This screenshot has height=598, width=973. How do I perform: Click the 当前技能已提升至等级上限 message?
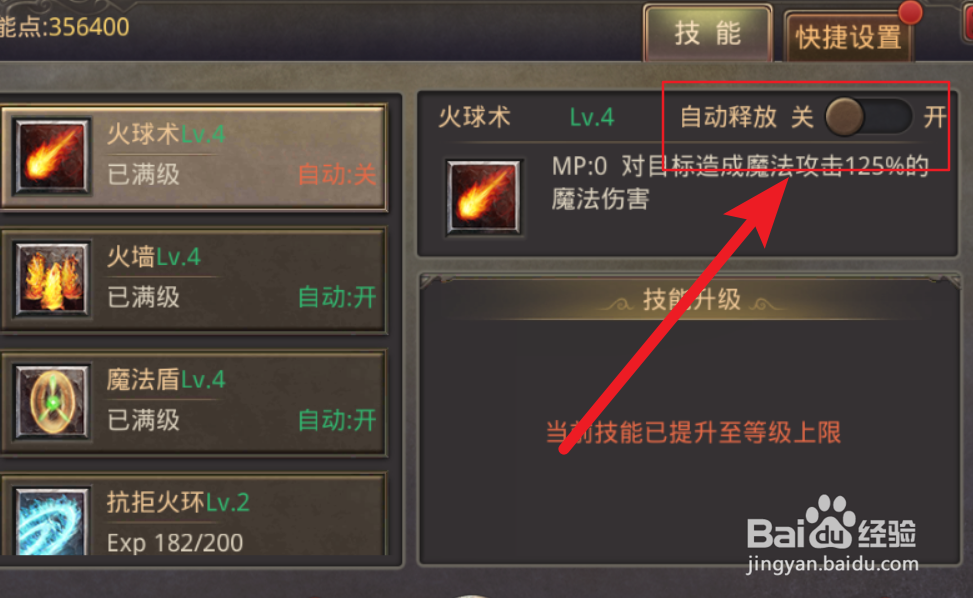(693, 432)
